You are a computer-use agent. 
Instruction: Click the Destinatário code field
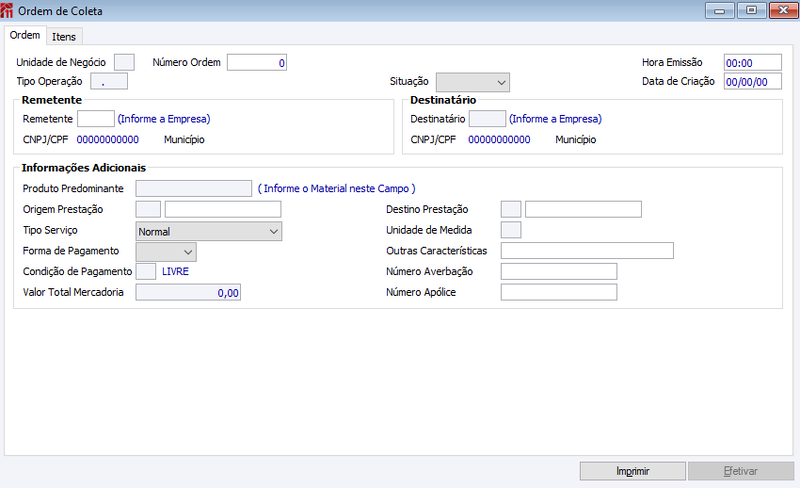click(x=487, y=118)
